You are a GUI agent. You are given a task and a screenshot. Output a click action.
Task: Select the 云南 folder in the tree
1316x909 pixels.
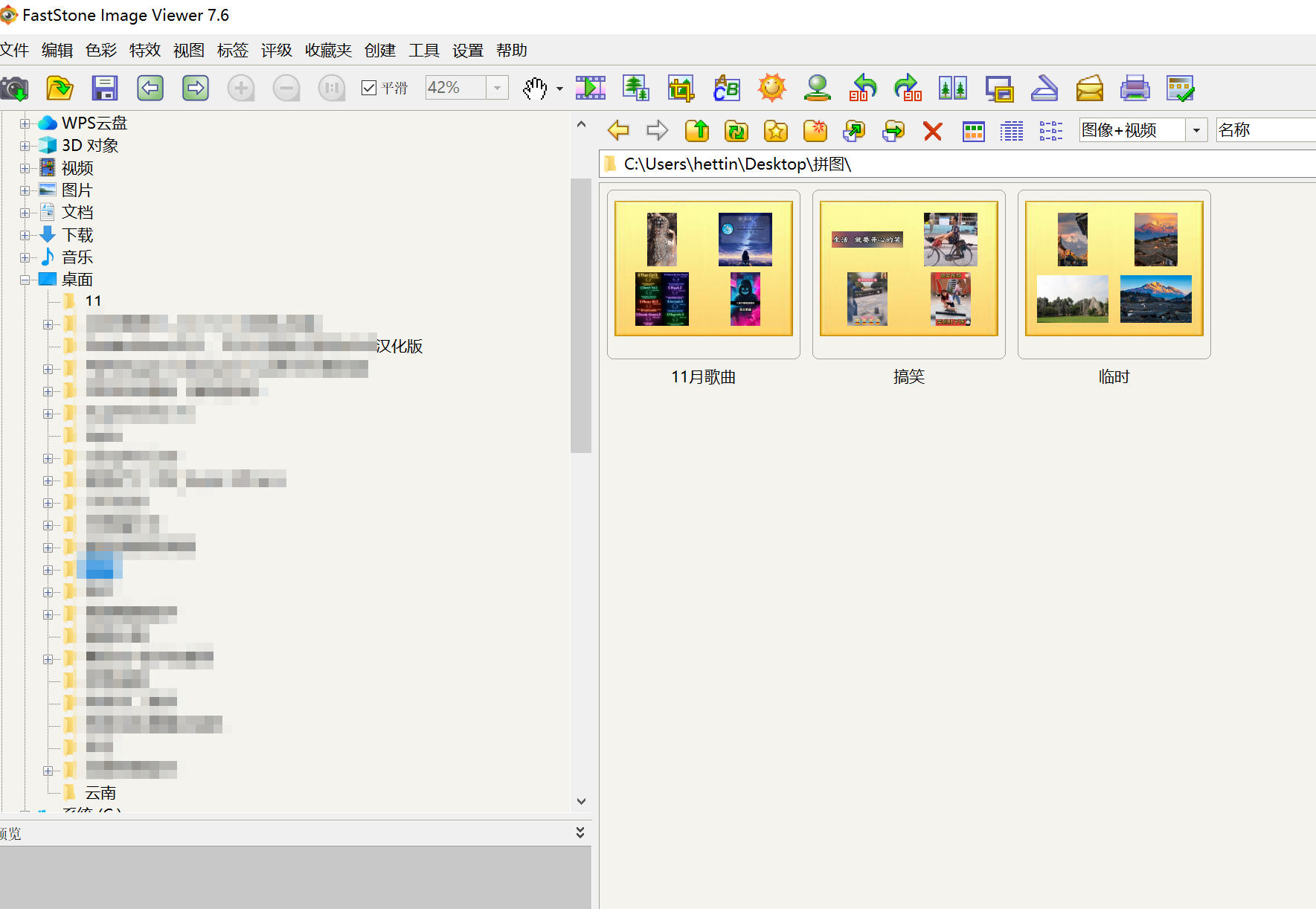pos(100,793)
